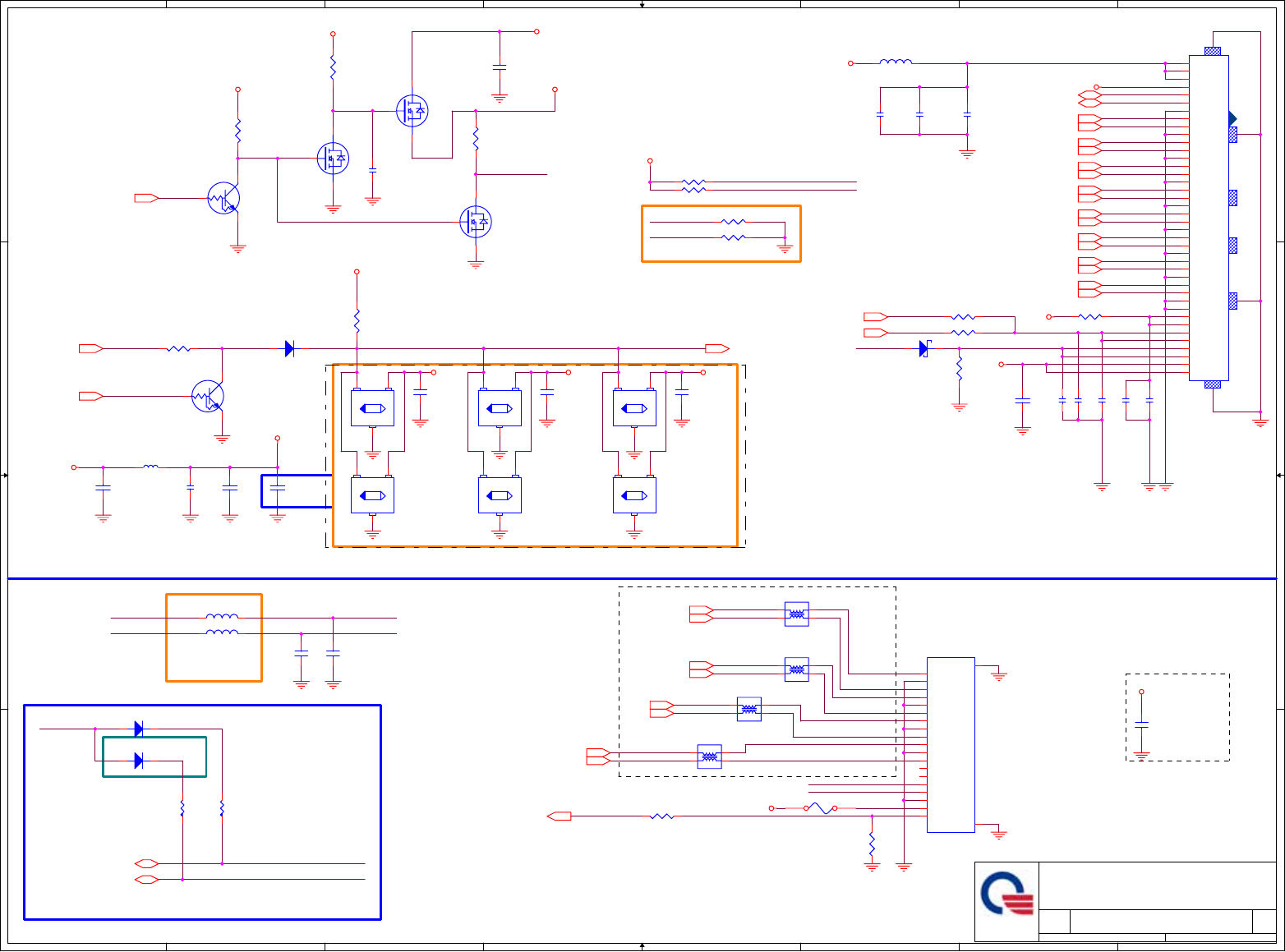The image size is (1285, 952).
Task: Select the inductor at the top-right power input
Action: point(896,62)
